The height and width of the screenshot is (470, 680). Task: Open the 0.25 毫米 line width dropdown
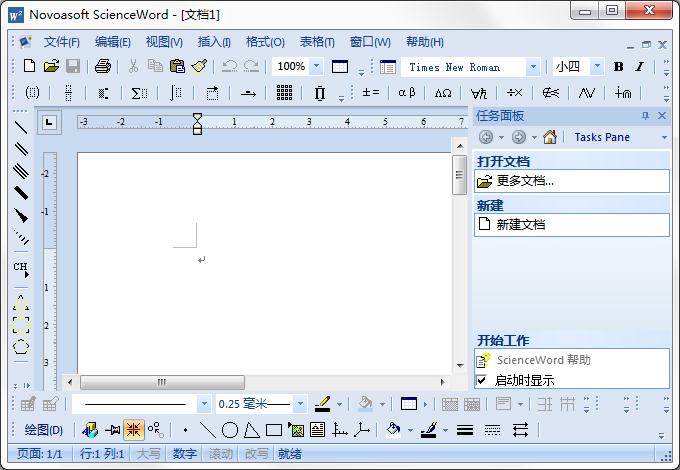pyautogui.click(x=300, y=404)
